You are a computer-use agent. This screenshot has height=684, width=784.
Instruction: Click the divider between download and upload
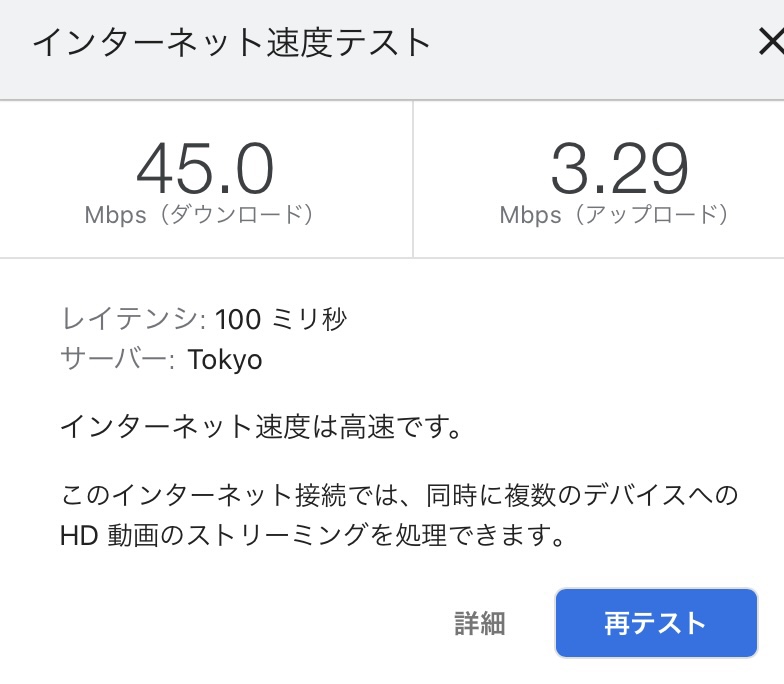tap(413, 178)
